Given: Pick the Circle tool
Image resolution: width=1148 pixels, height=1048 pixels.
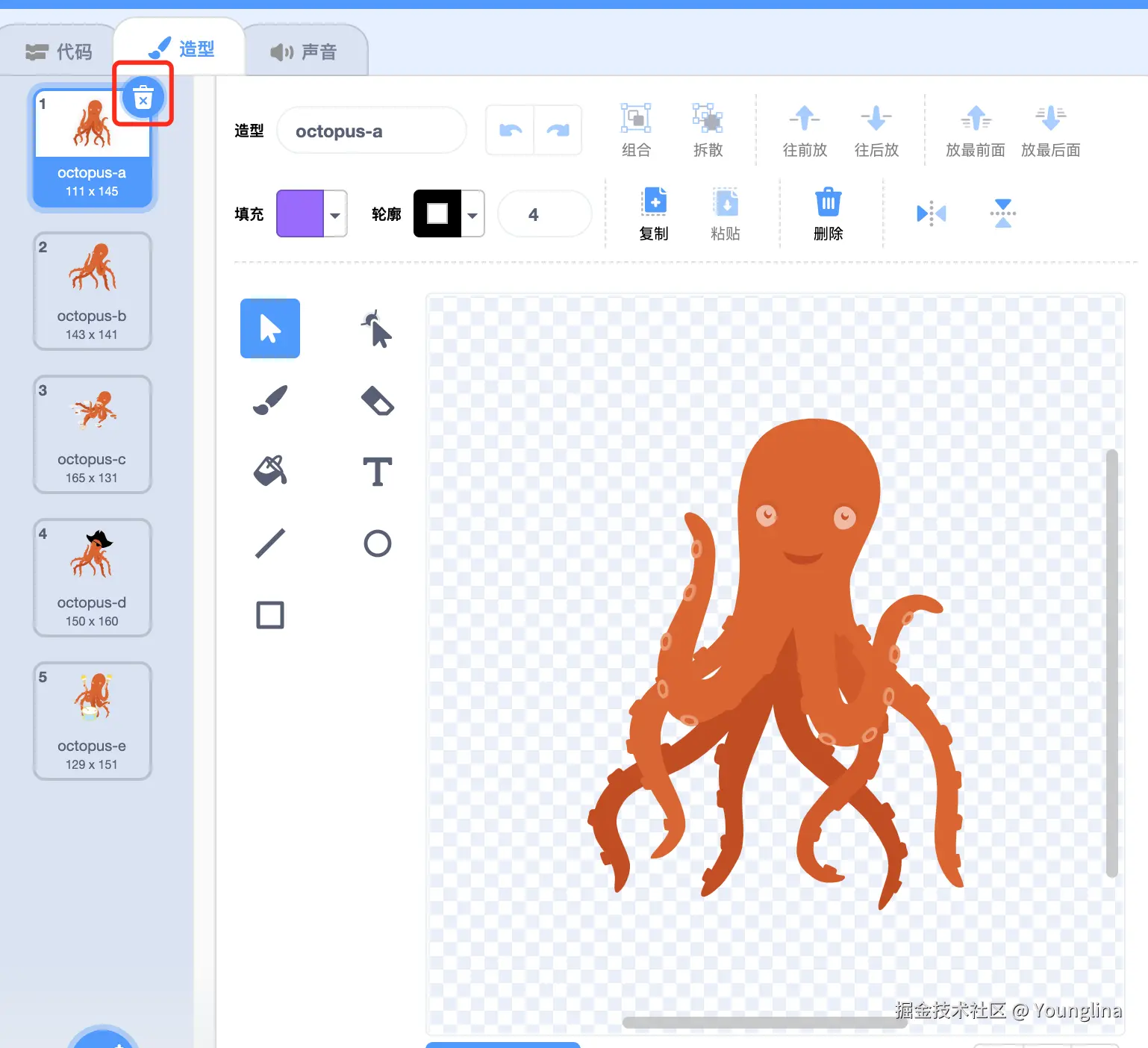Looking at the screenshot, I should (378, 543).
